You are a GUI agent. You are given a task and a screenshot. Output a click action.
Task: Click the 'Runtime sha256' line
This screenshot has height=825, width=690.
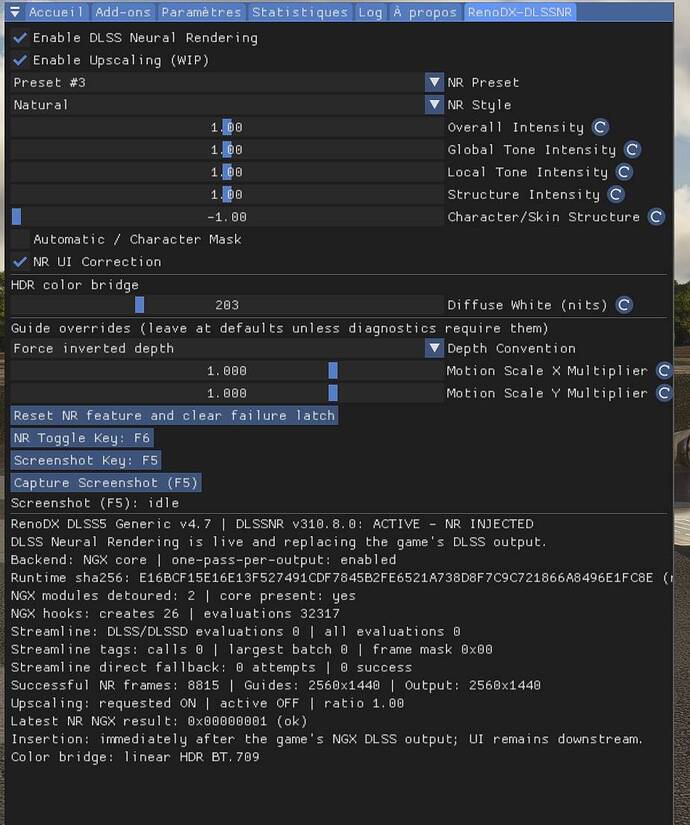click(x=341, y=578)
